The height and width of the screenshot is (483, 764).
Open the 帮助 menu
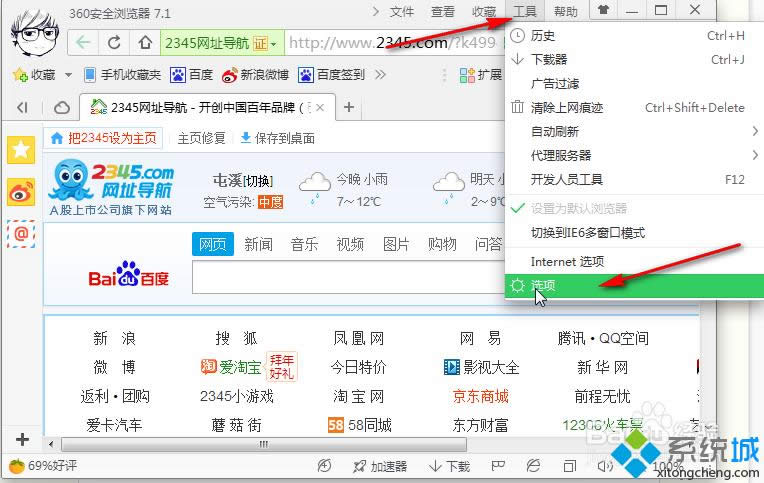[566, 11]
